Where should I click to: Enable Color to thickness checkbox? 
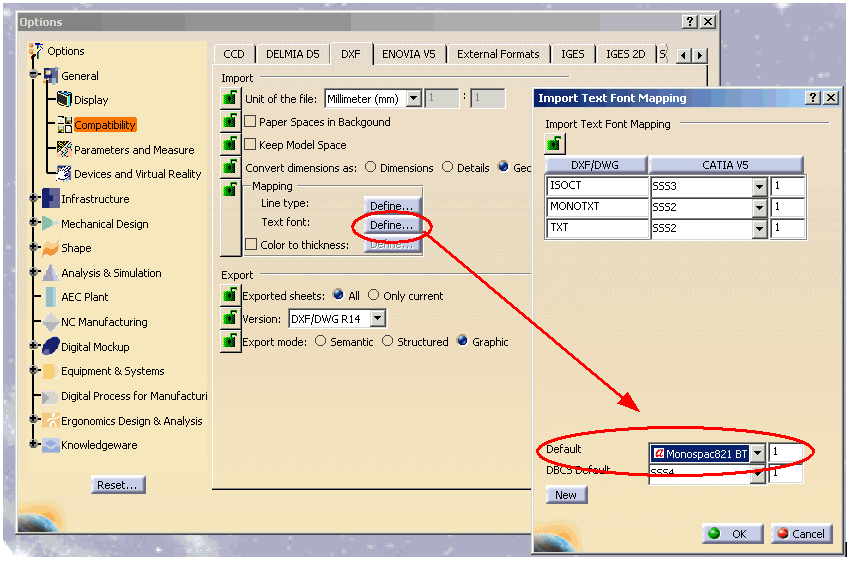pyautogui.click(x=250, y=244)
